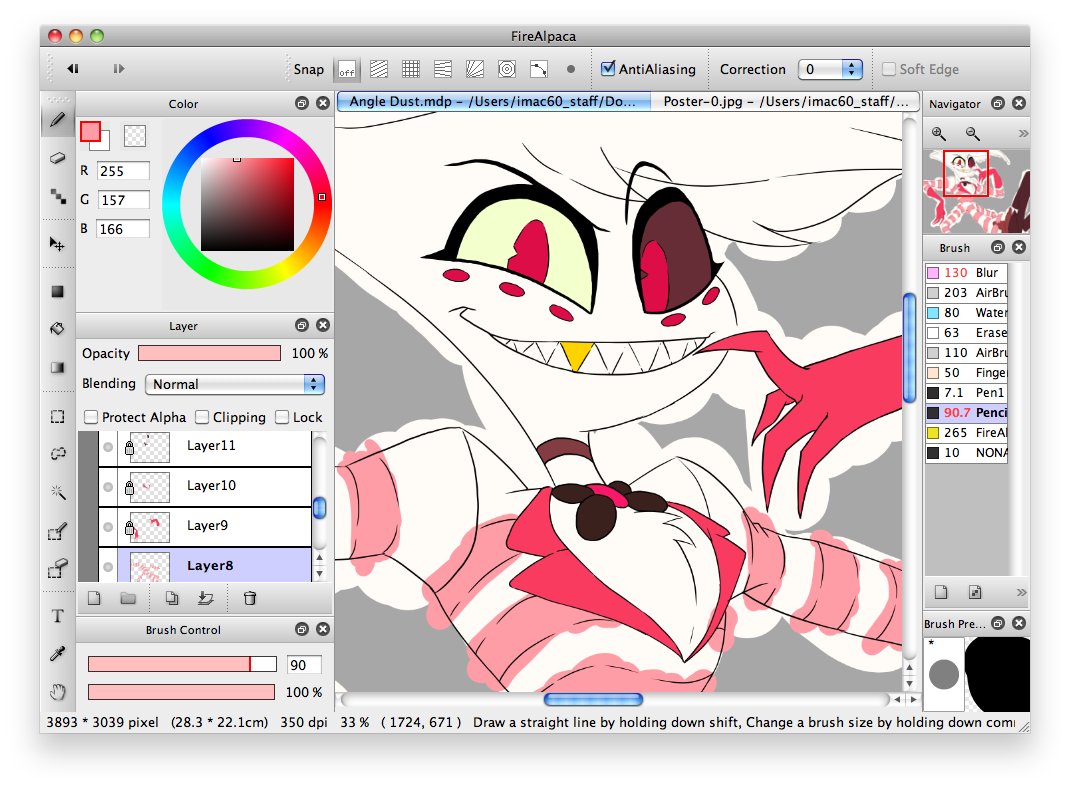Select the Hand pan tool

coord(57,692)
